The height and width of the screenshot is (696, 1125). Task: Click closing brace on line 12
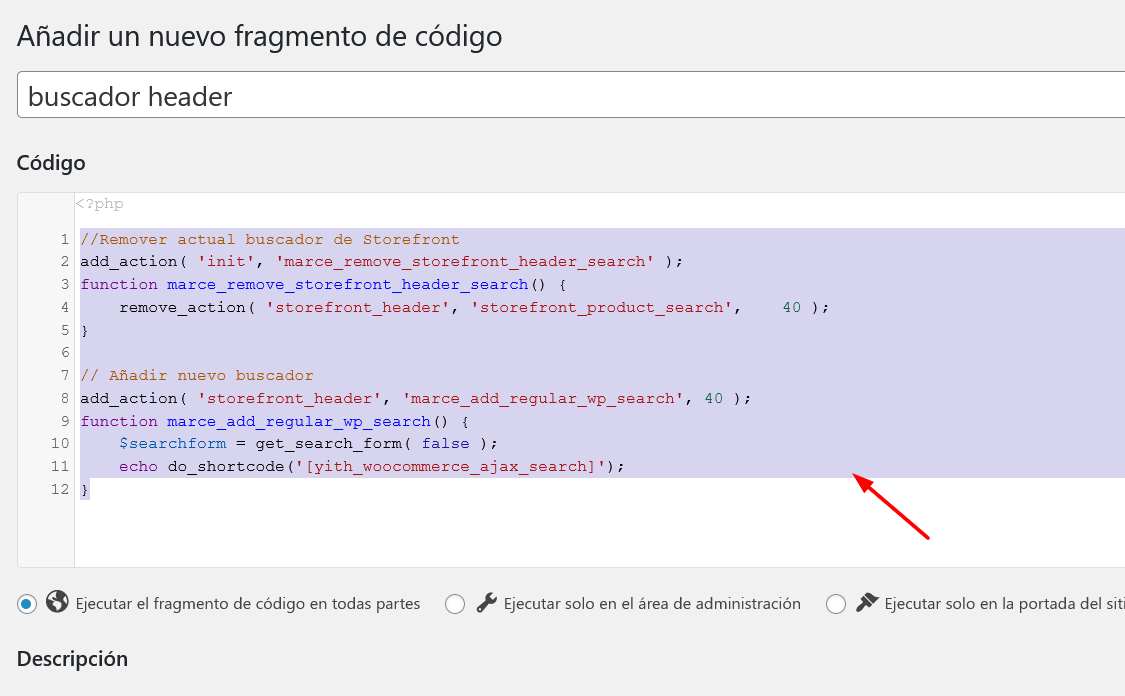(x=85, y=489)
